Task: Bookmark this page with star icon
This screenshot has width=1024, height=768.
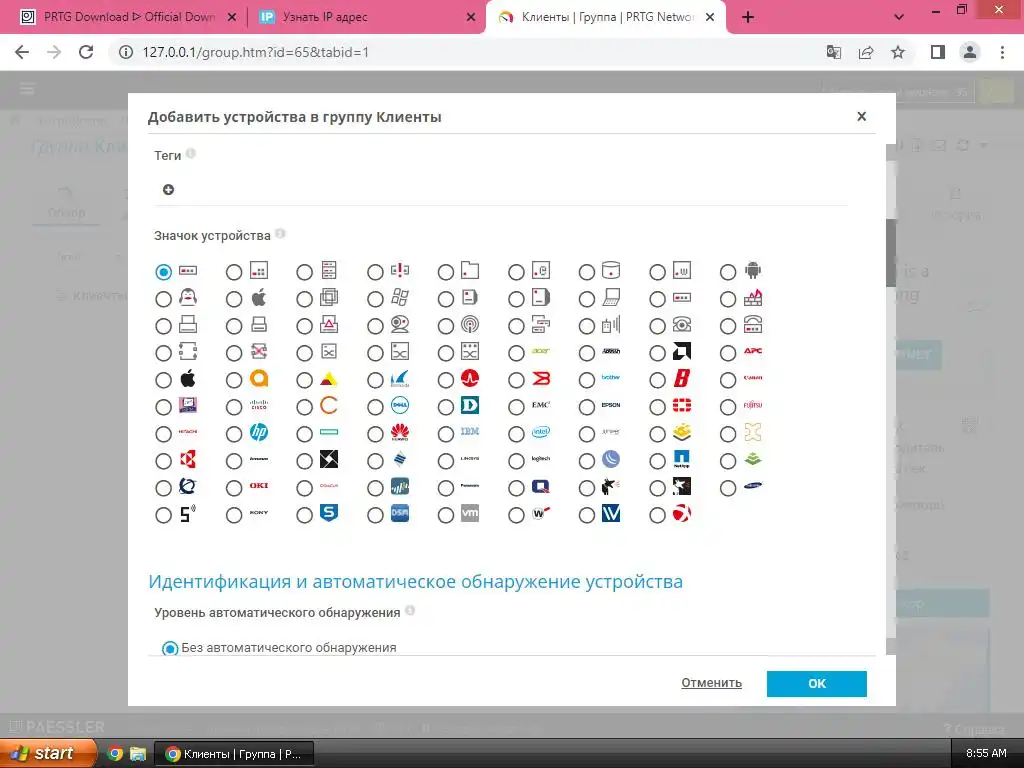Action: coord(898,52)
